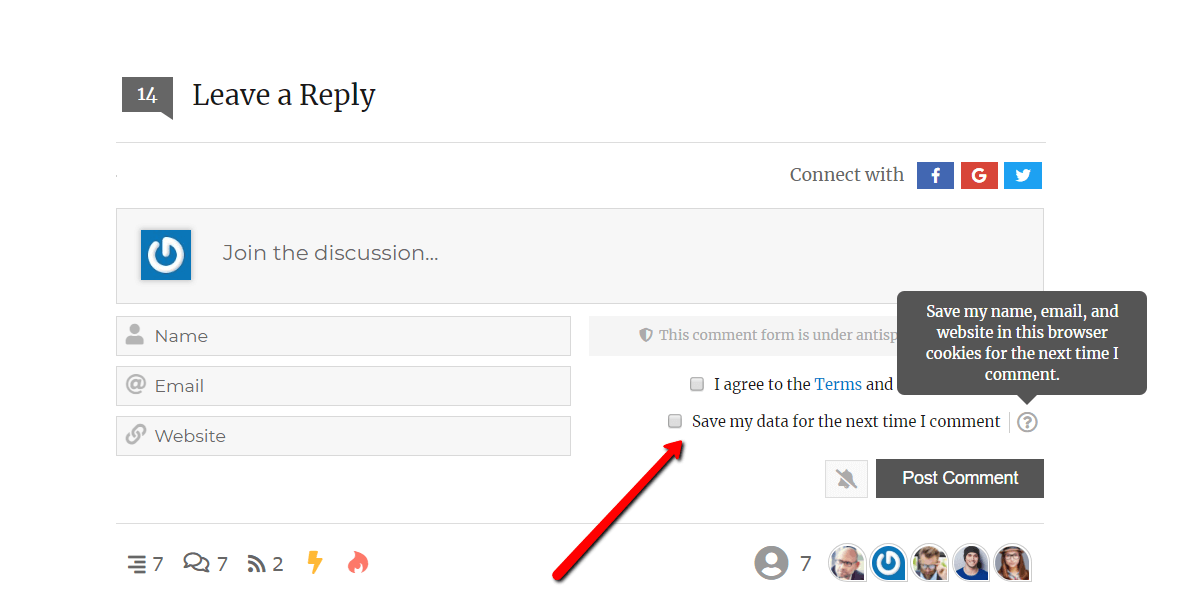Image resolution: width=1180 pixels, height=609 pixels.
Task: Click the replies speech bubbles icon
Action: [196, 563]
